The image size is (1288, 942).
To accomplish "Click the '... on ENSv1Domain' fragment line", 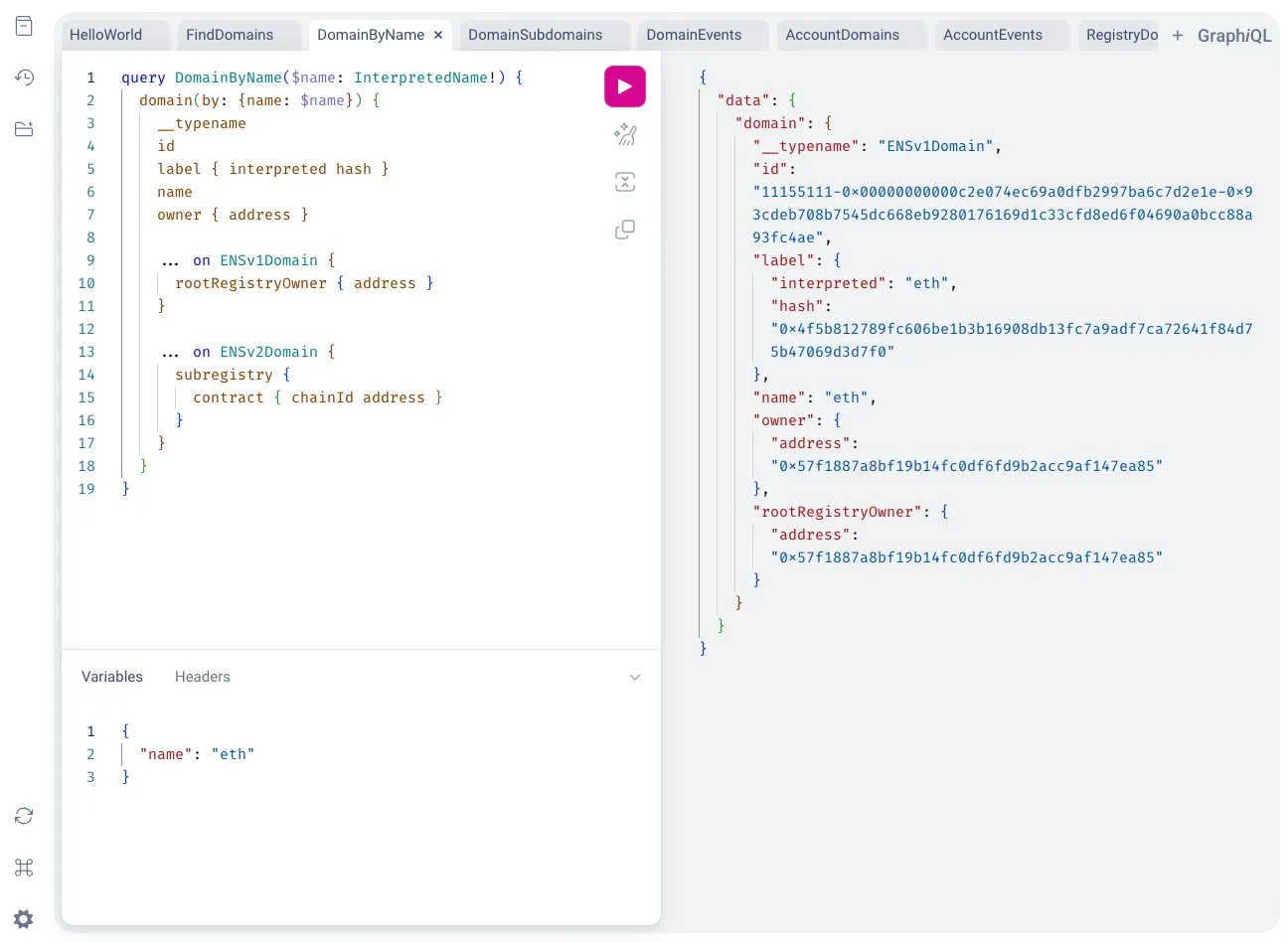I will (248, 260).
